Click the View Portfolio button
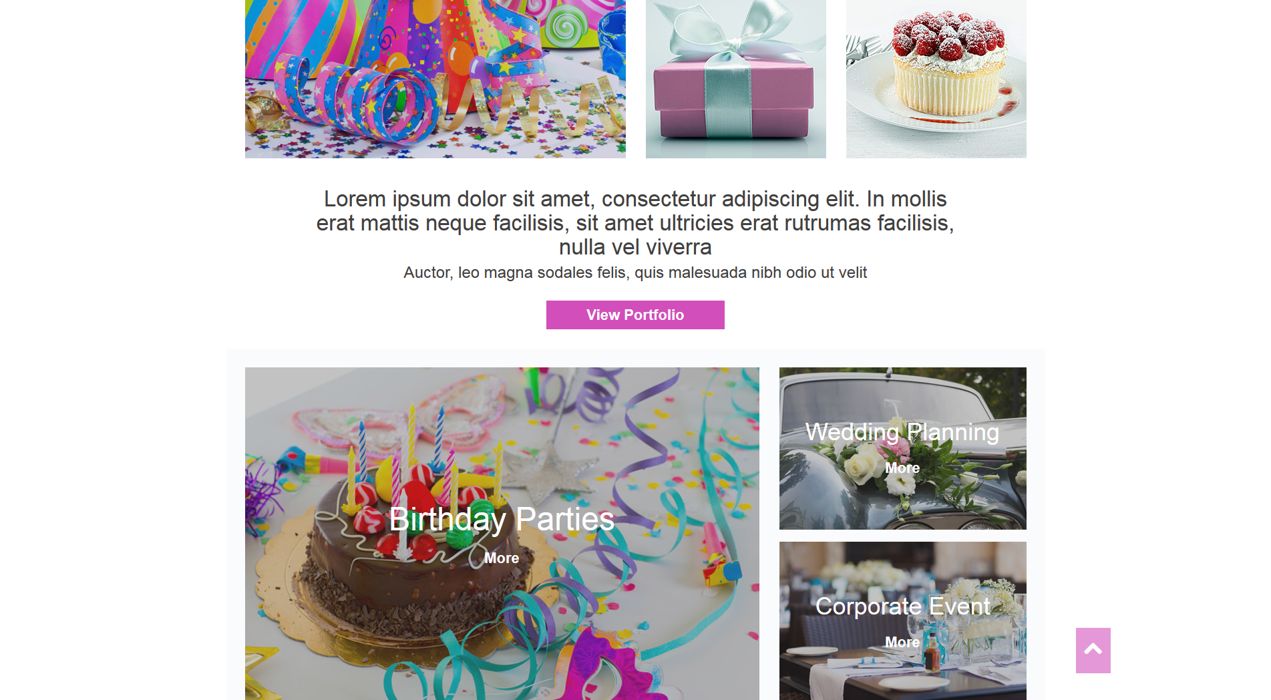This screenshot has width=1271, height=700. (635, 315)
